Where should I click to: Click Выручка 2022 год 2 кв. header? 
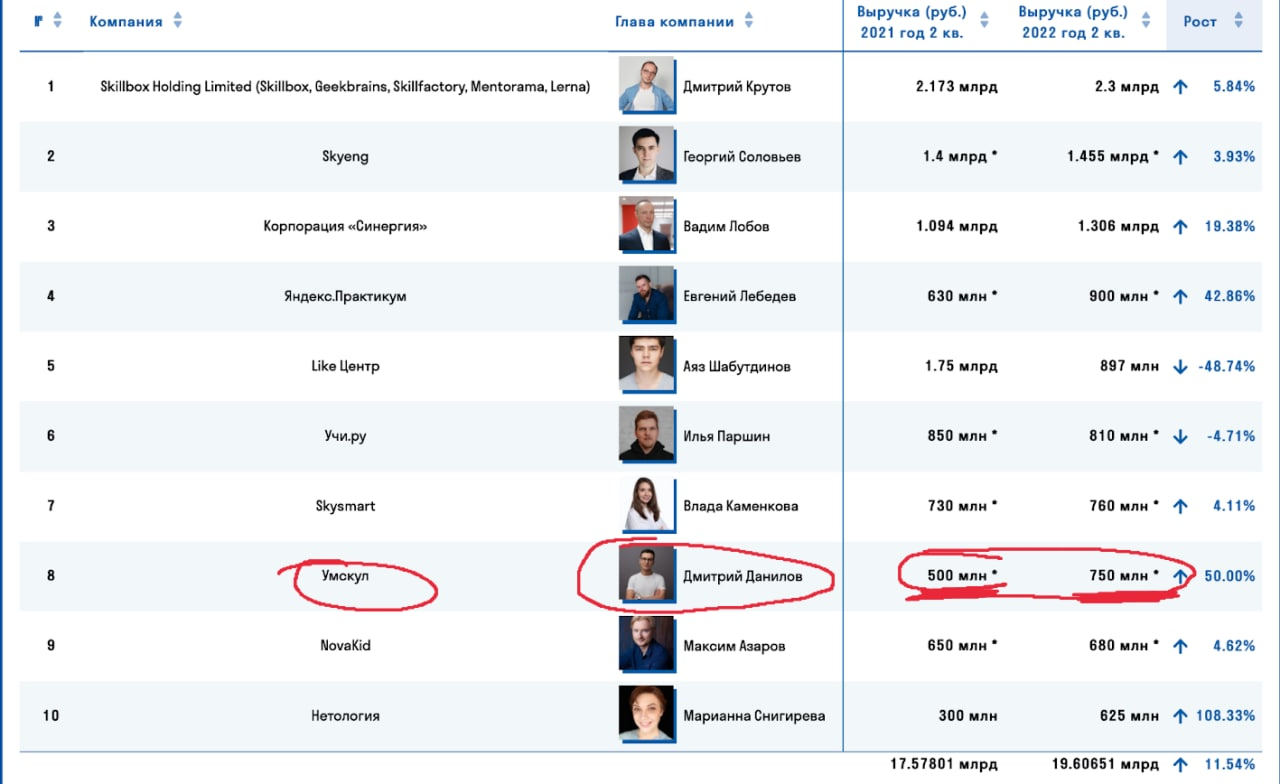point(1073,22)
